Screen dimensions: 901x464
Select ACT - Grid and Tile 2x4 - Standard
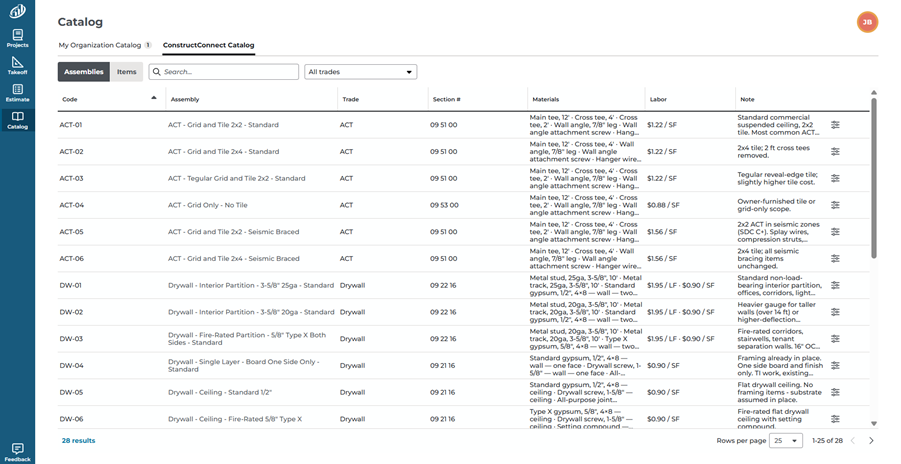pos(224,152)
